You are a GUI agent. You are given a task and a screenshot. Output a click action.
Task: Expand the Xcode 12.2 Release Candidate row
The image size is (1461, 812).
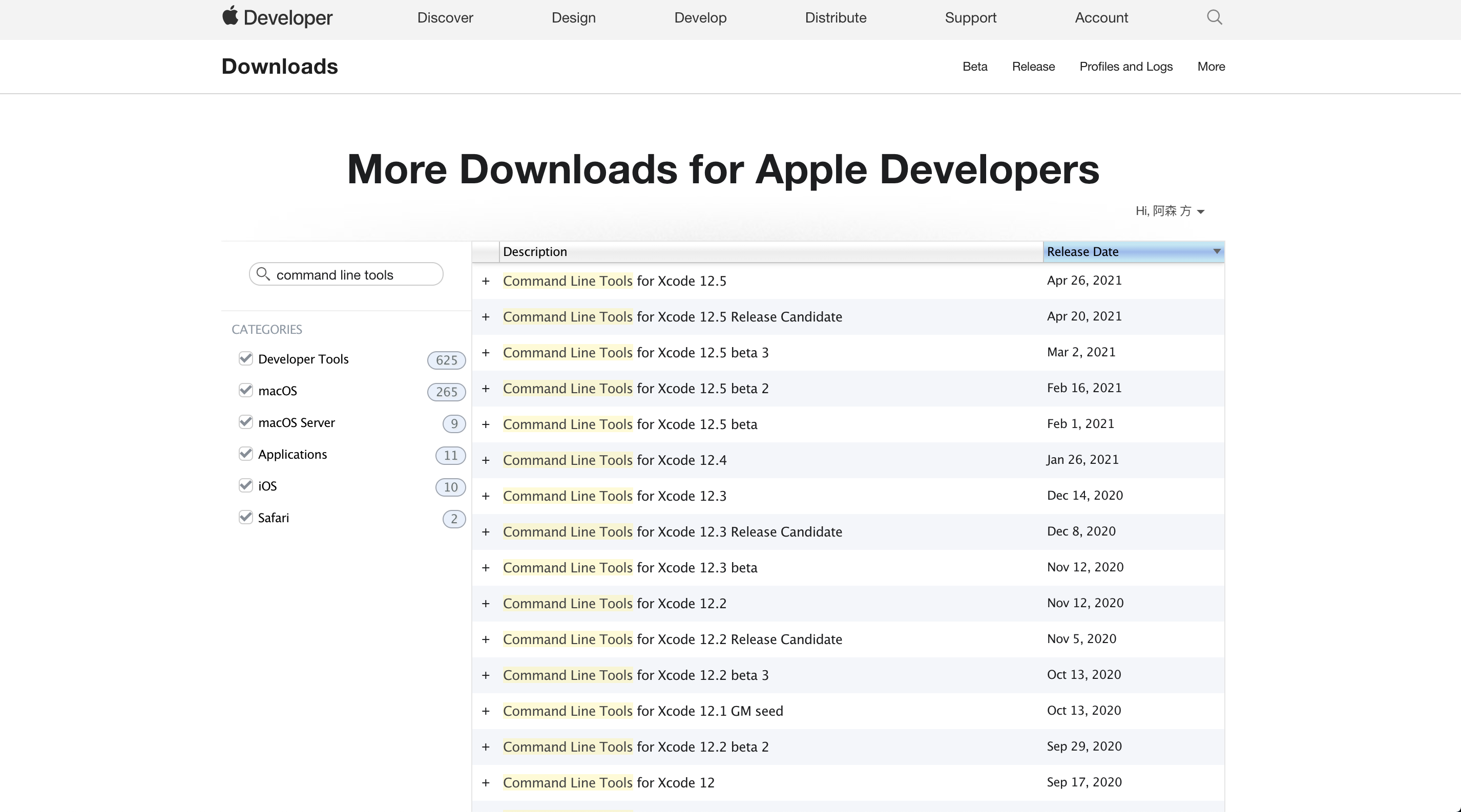point(486,639)
